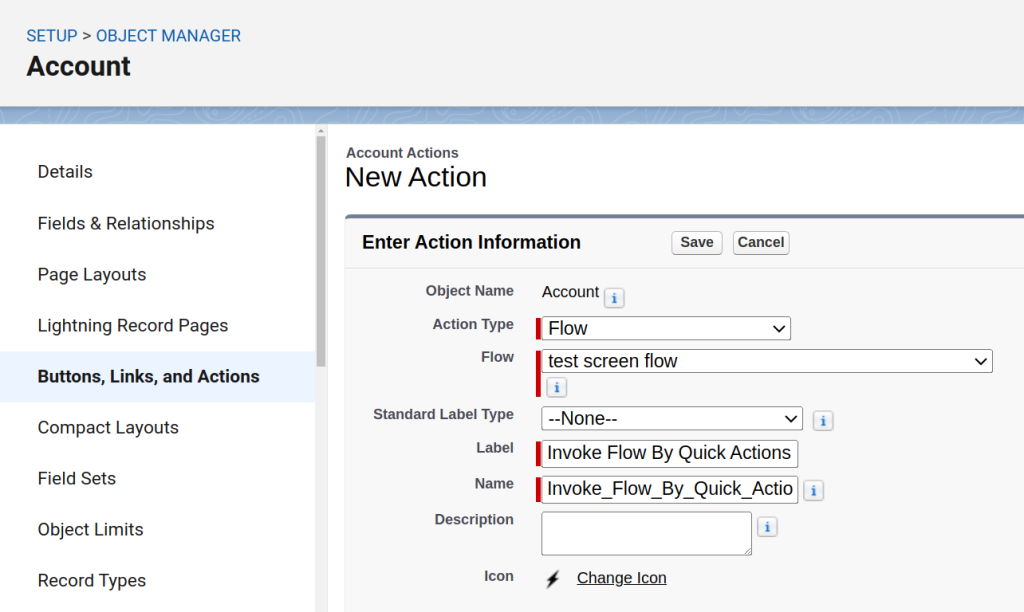Click the sidebar vertical scrollbar
This screenshot has height=612, width=1024.
tap(321, 251)
